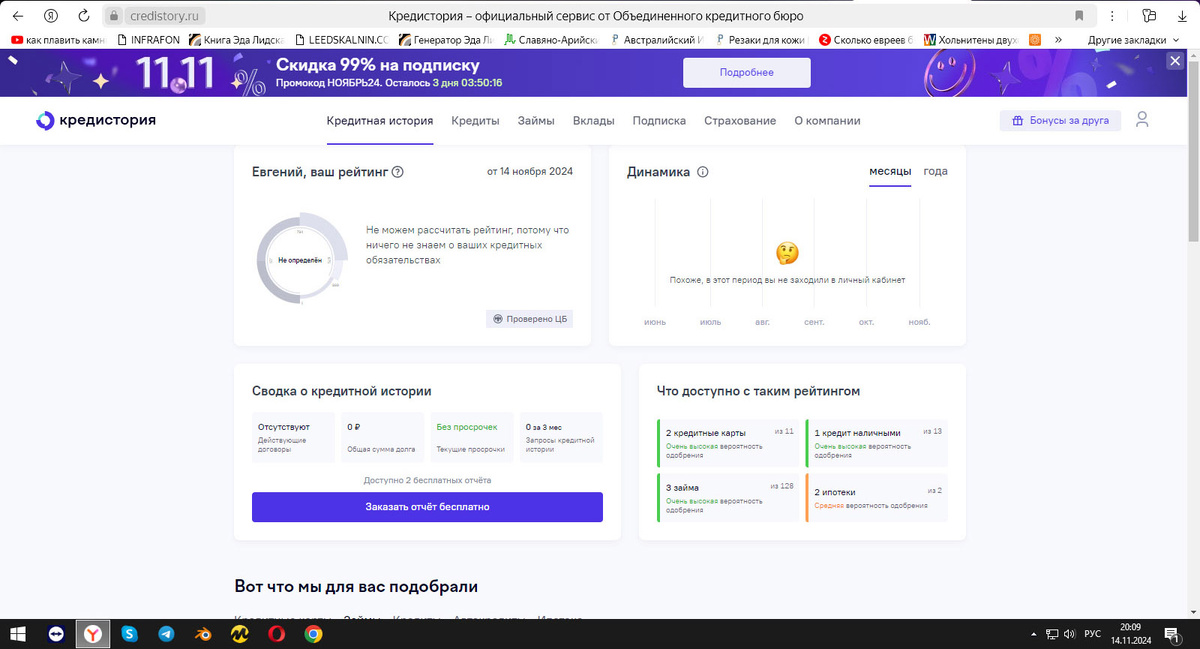
Task: Open the INFRAFON bookmark
Action: [x=148, y=40]
